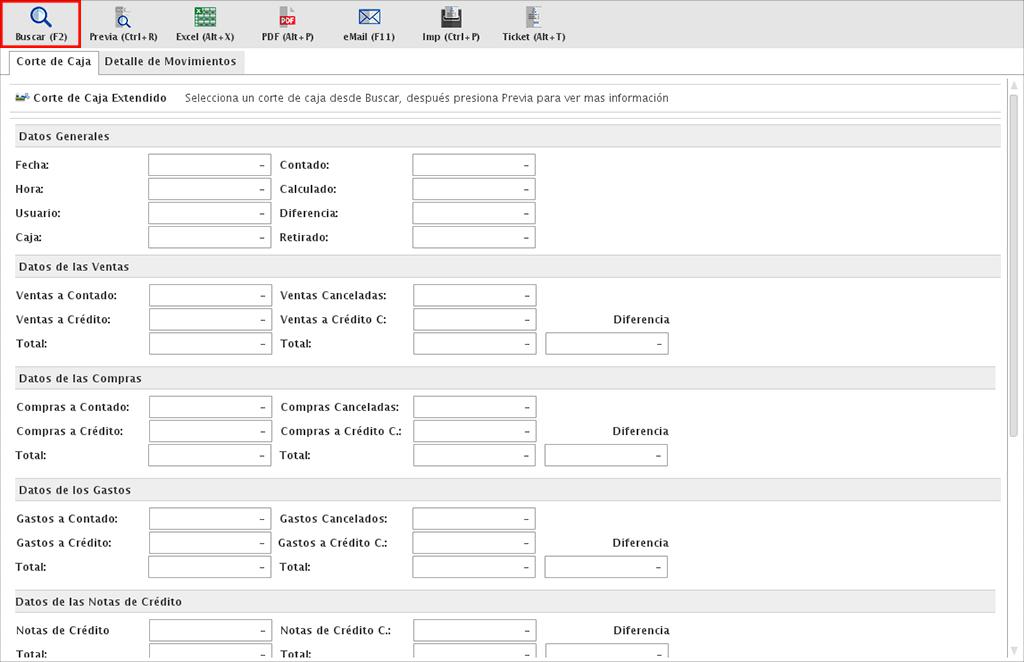The image size is (1024, 662).
Task: Click the Contado value field
Action: (473, 165)
